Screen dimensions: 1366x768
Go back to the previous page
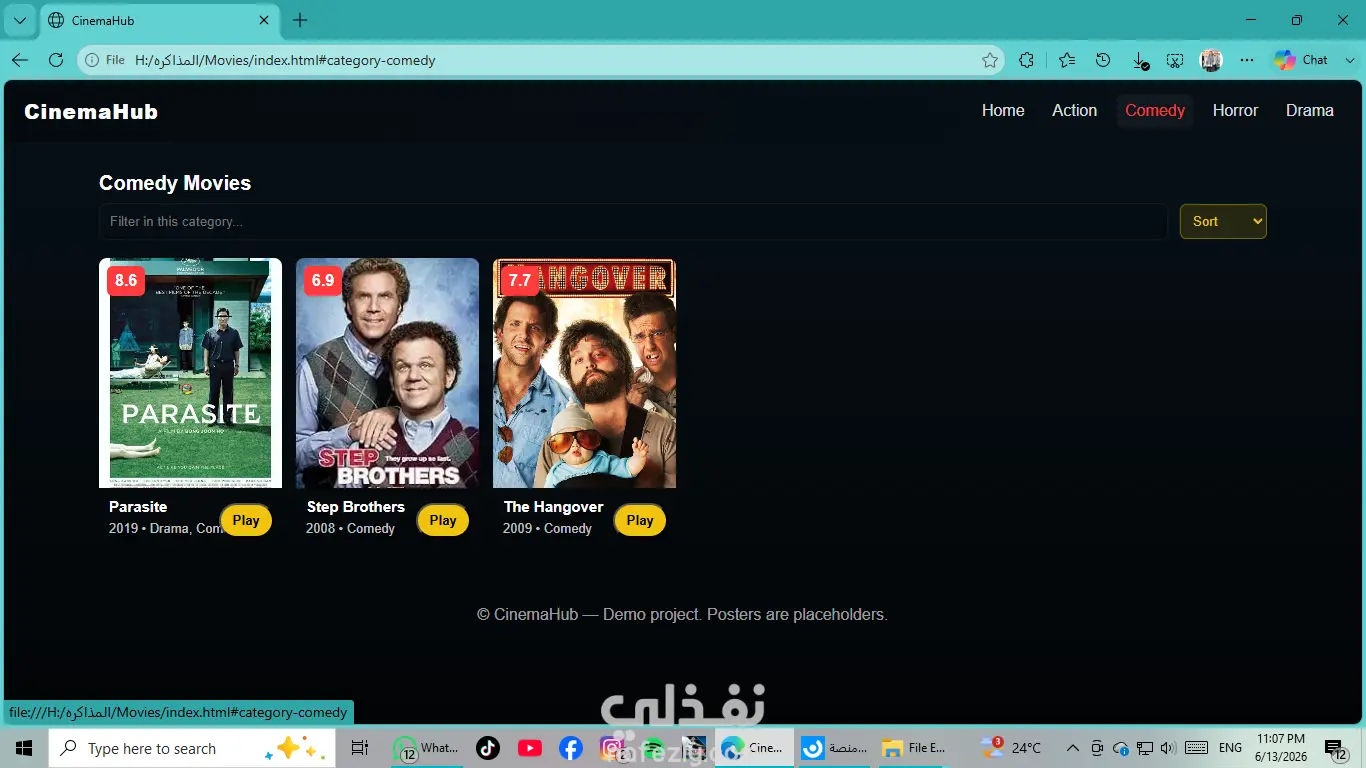pyautogui.click(x=20, y=60)
